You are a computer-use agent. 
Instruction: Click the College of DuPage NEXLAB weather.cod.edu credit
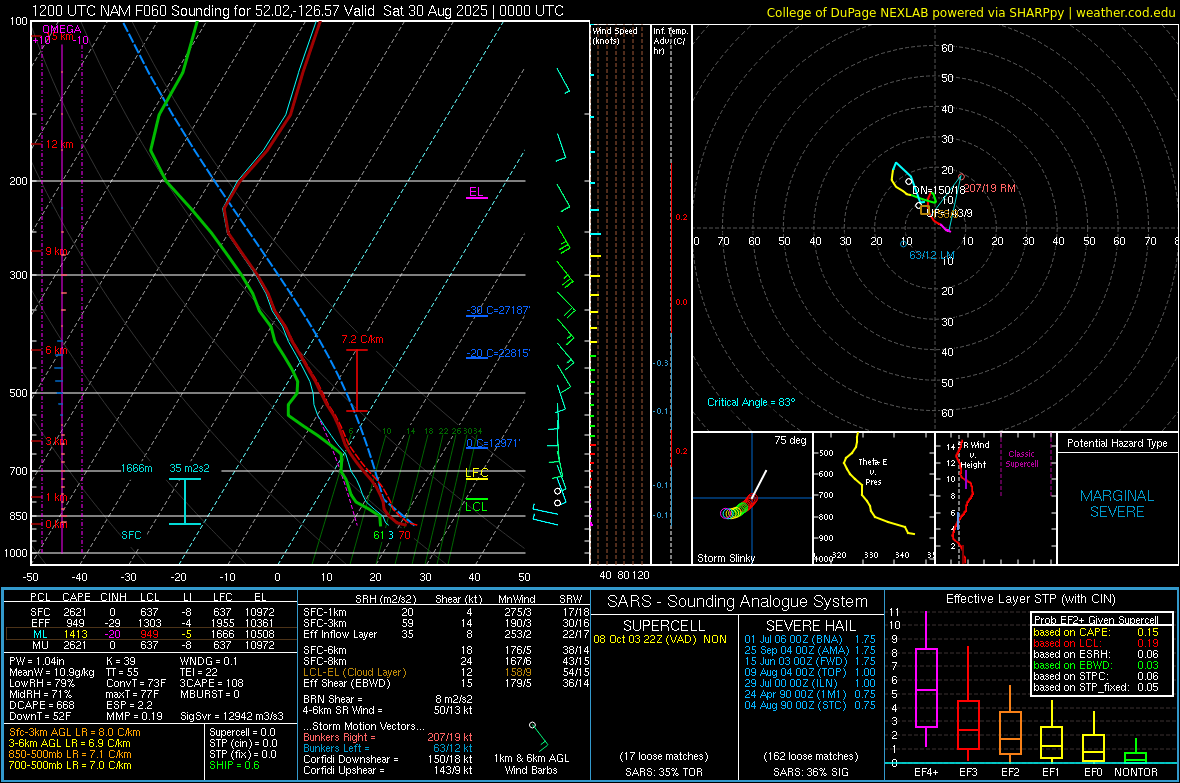(x=970, y=12)
